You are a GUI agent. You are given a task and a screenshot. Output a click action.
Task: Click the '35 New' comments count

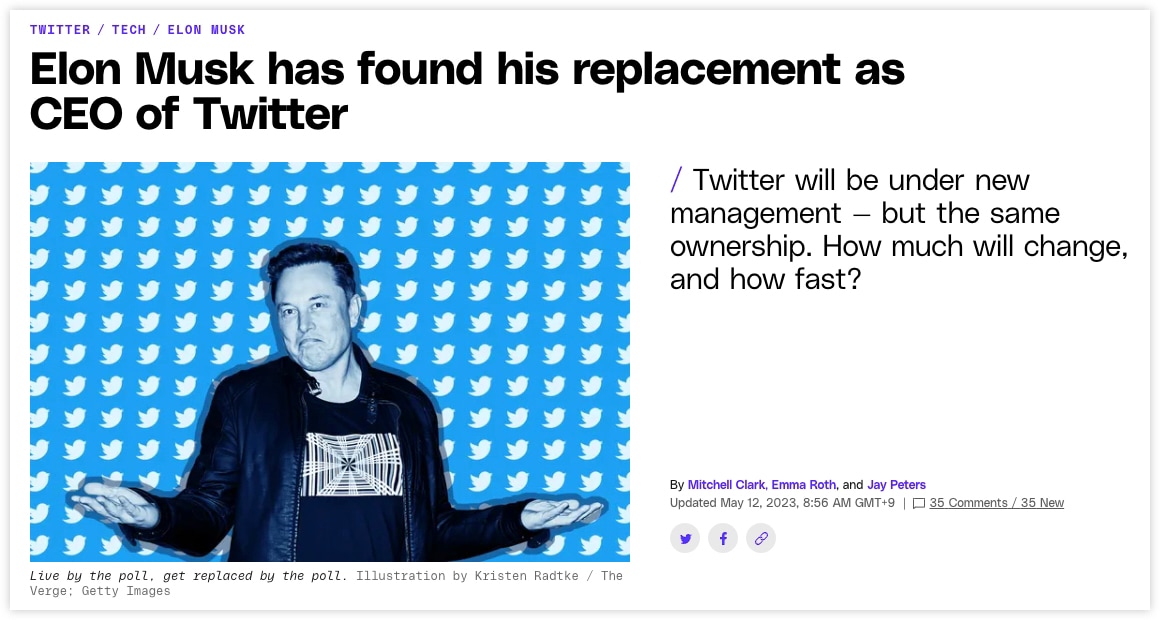1042,502
